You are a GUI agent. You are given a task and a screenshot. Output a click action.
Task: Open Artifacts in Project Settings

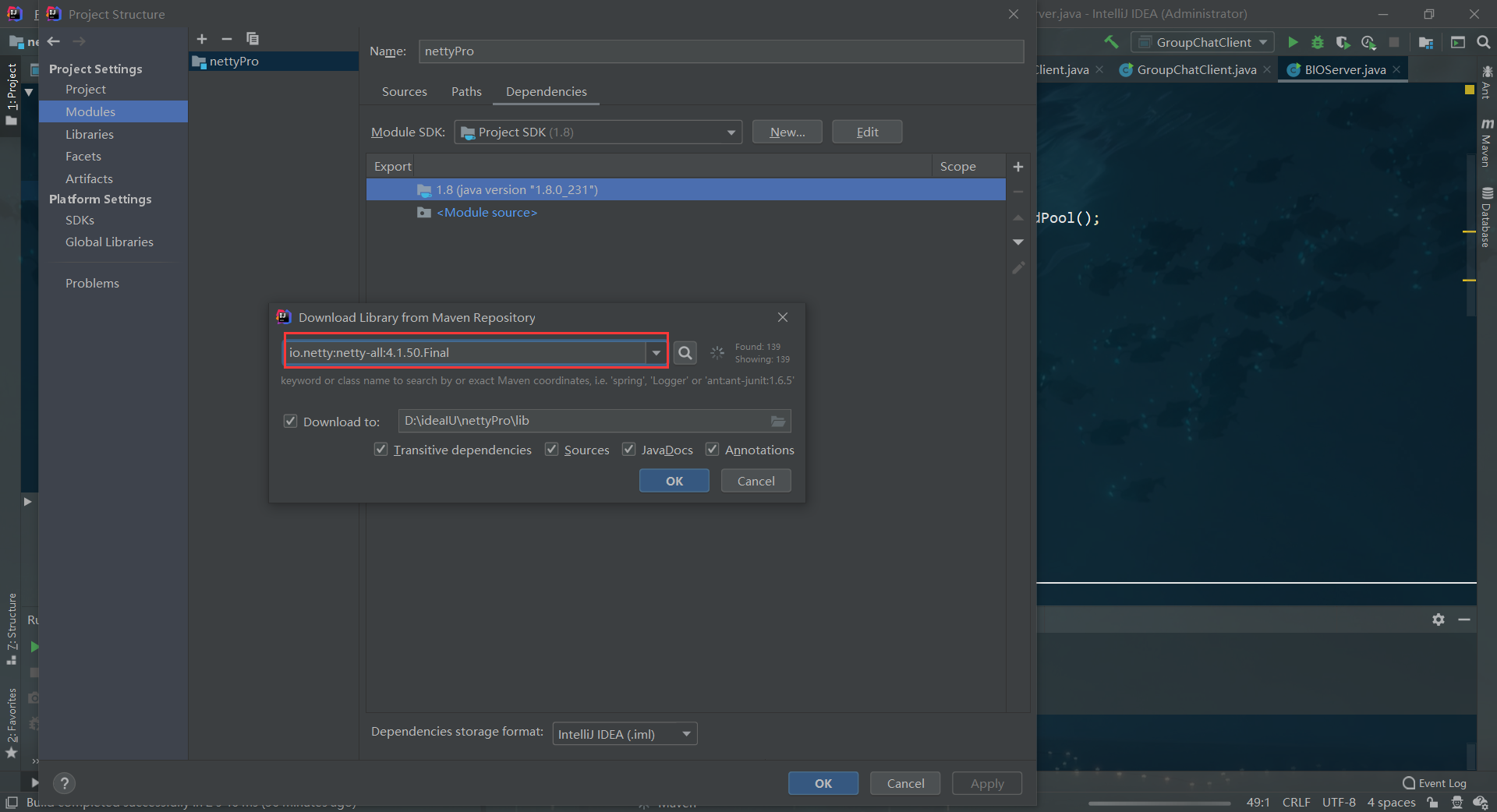coord(89,179)
